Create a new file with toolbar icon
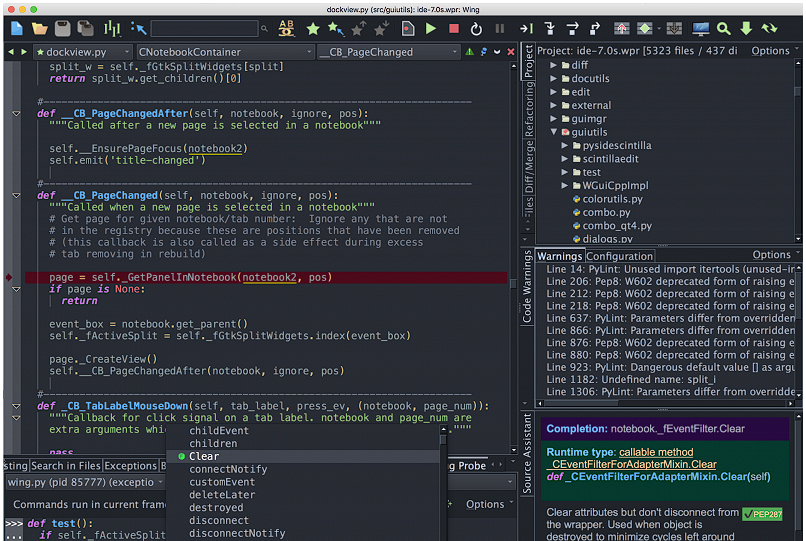 point(16,28)
